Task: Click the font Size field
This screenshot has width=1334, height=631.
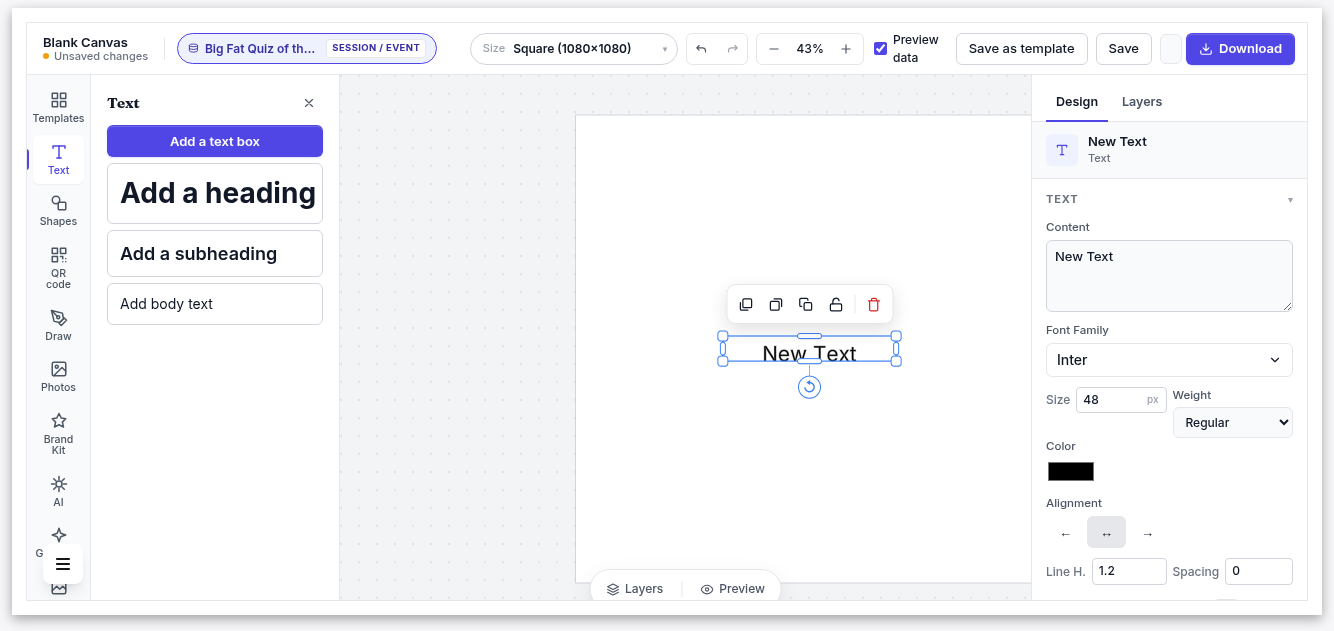Action: pos(1120,400)
